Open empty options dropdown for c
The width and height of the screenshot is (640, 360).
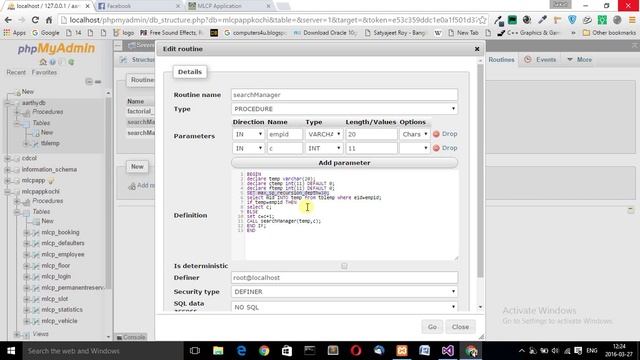[x=414, y=148]
